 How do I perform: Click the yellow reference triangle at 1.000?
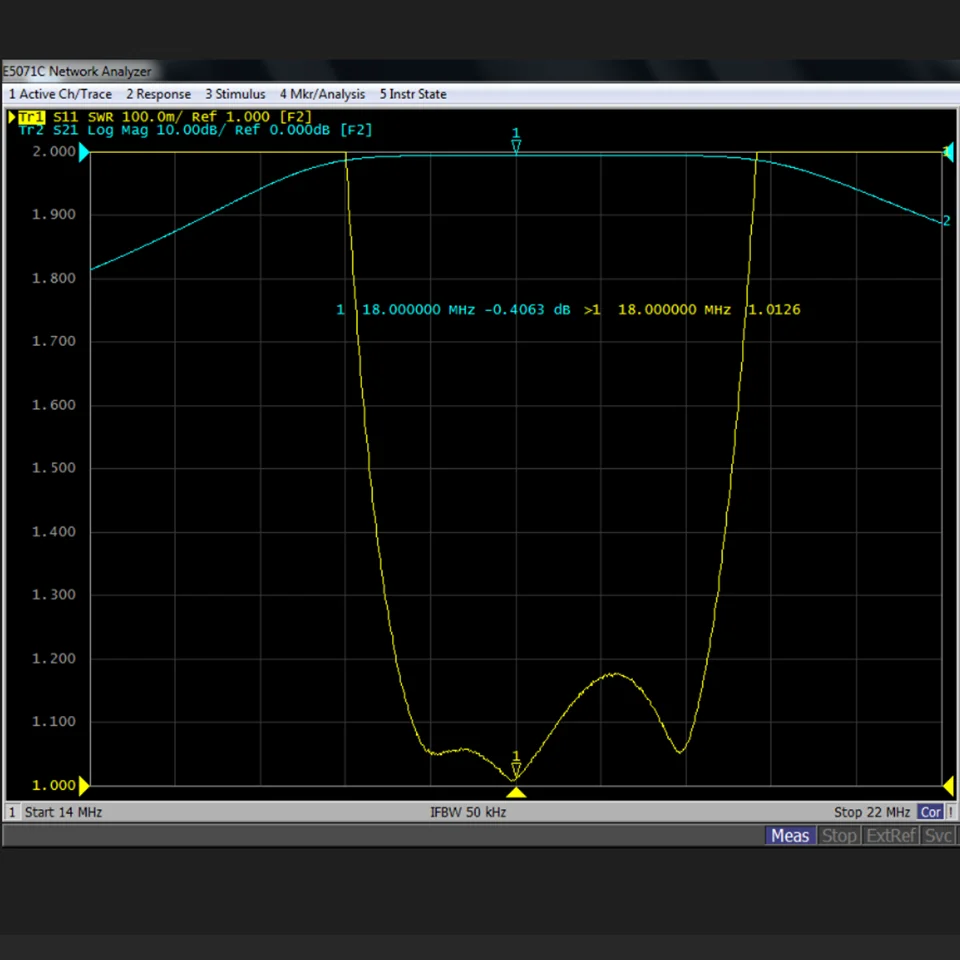click(84, 786)
